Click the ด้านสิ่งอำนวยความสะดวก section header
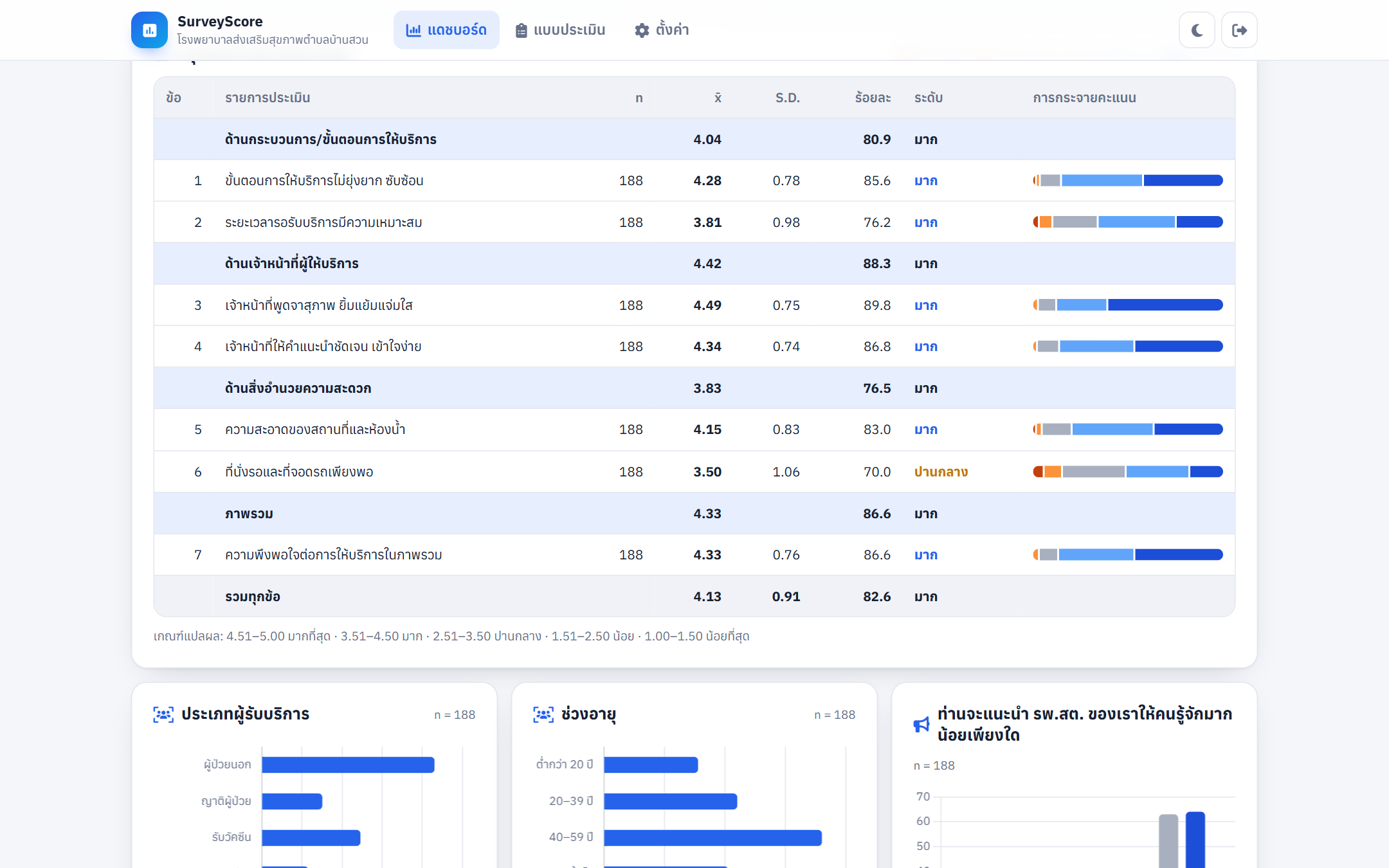This screenshot has width=1389, height=868. pos(694,388)
